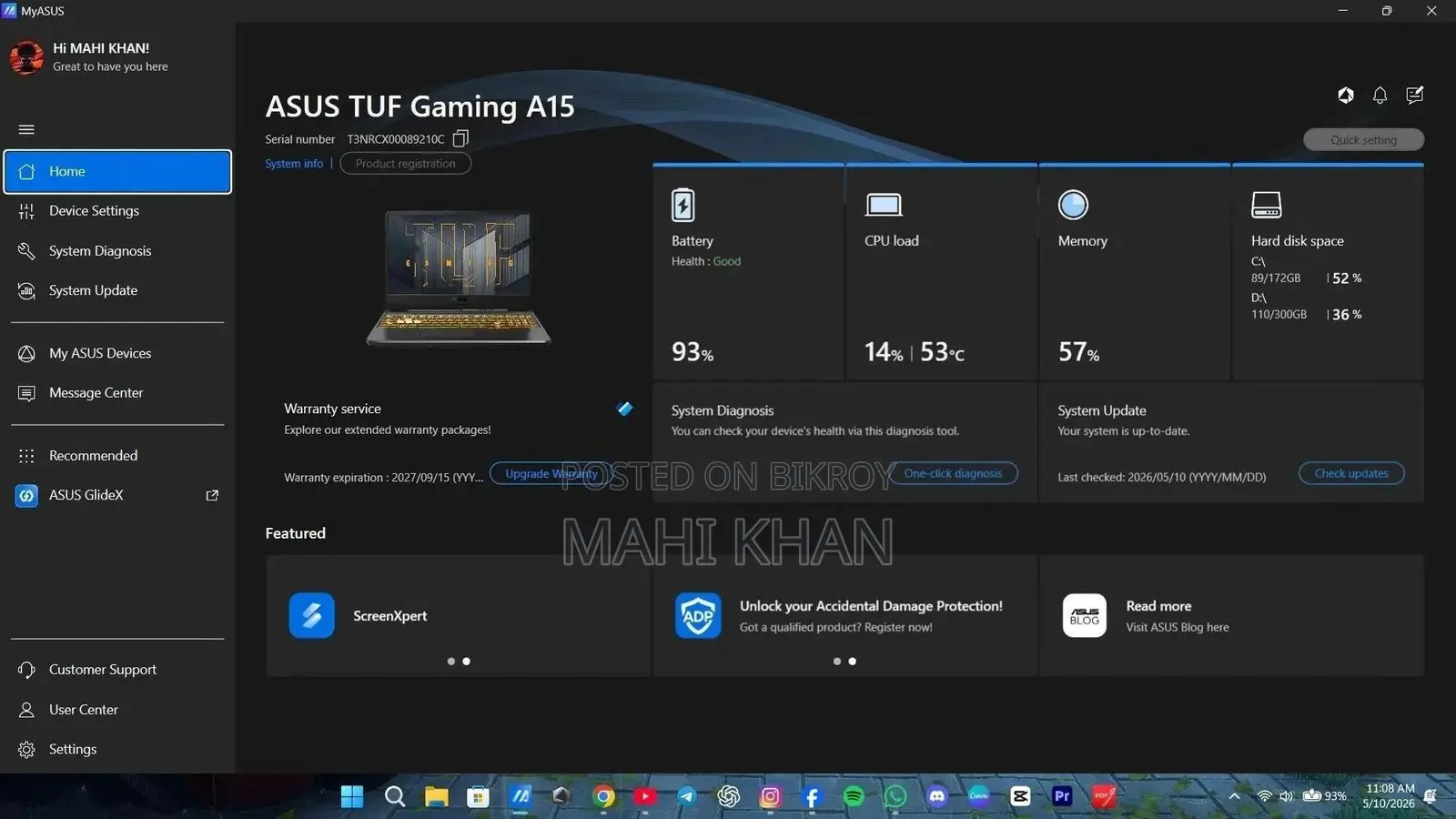Run One-click diagnosis
This screenshot has height=819, width=1456.
pyautogui.click(x=953, y=473)
